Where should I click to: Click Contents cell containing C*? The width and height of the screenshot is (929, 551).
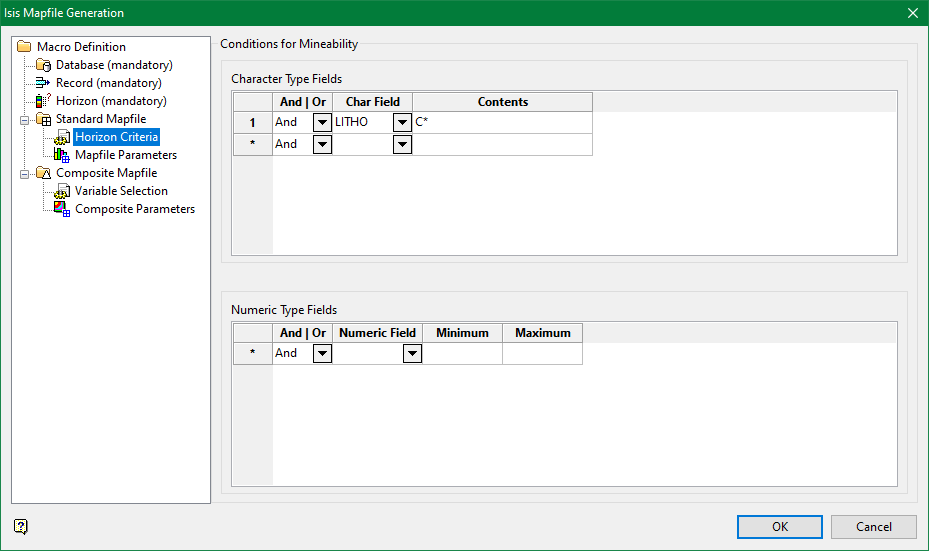(x=502, y=122)
